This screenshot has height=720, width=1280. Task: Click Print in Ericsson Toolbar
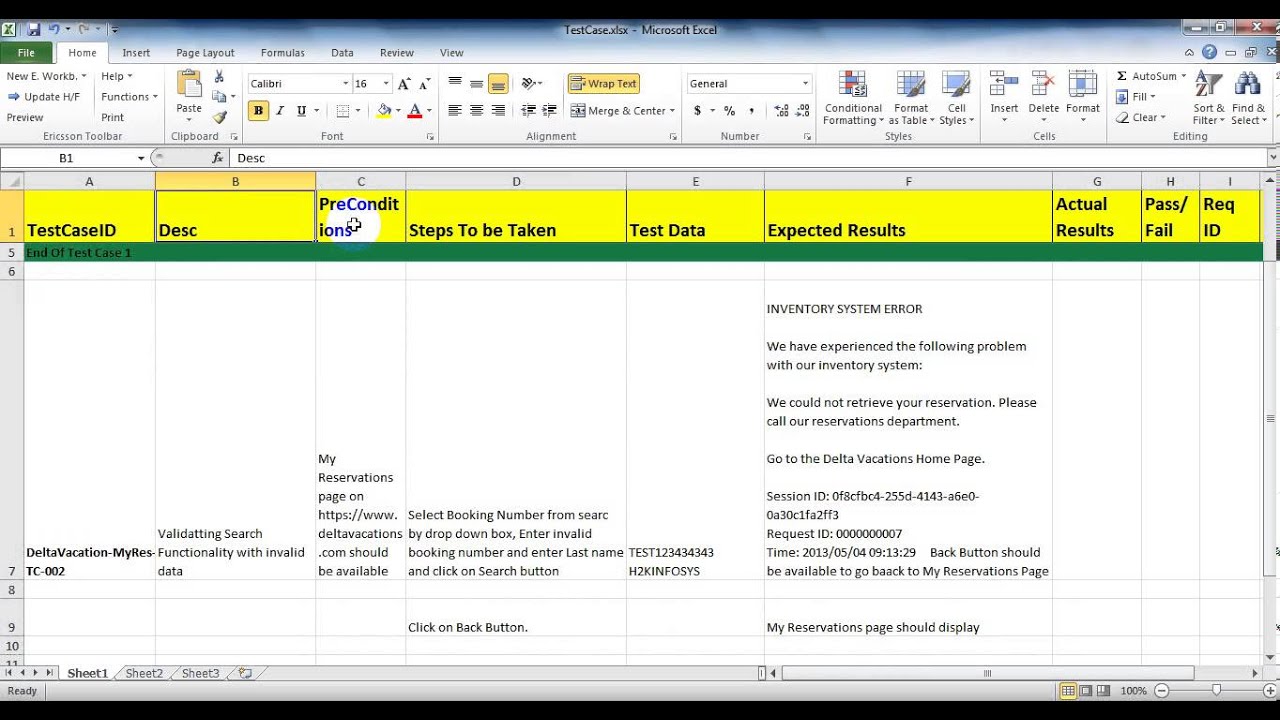pos(113,117)
